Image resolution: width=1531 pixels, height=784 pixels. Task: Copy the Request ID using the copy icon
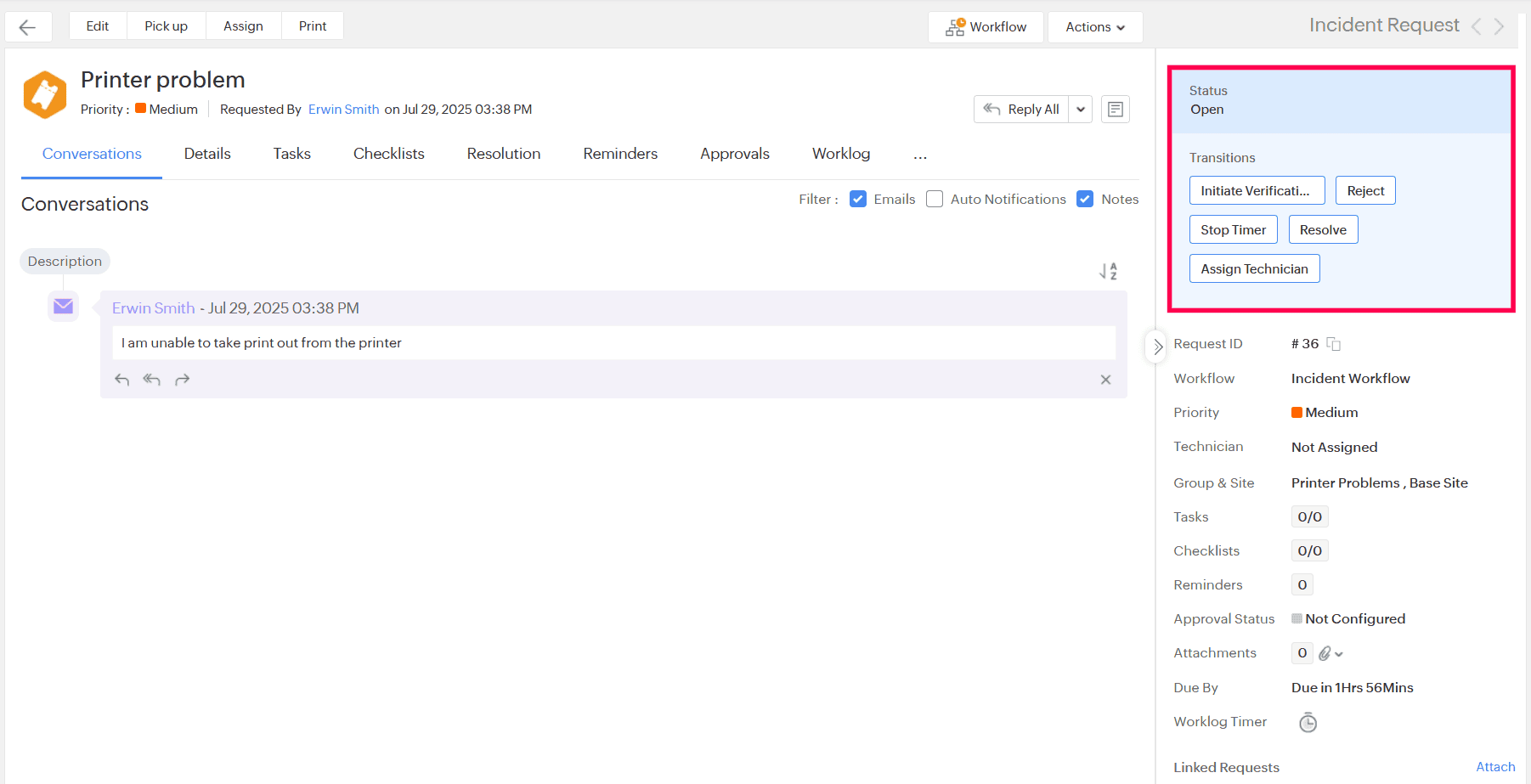[x=1333, y=343]
